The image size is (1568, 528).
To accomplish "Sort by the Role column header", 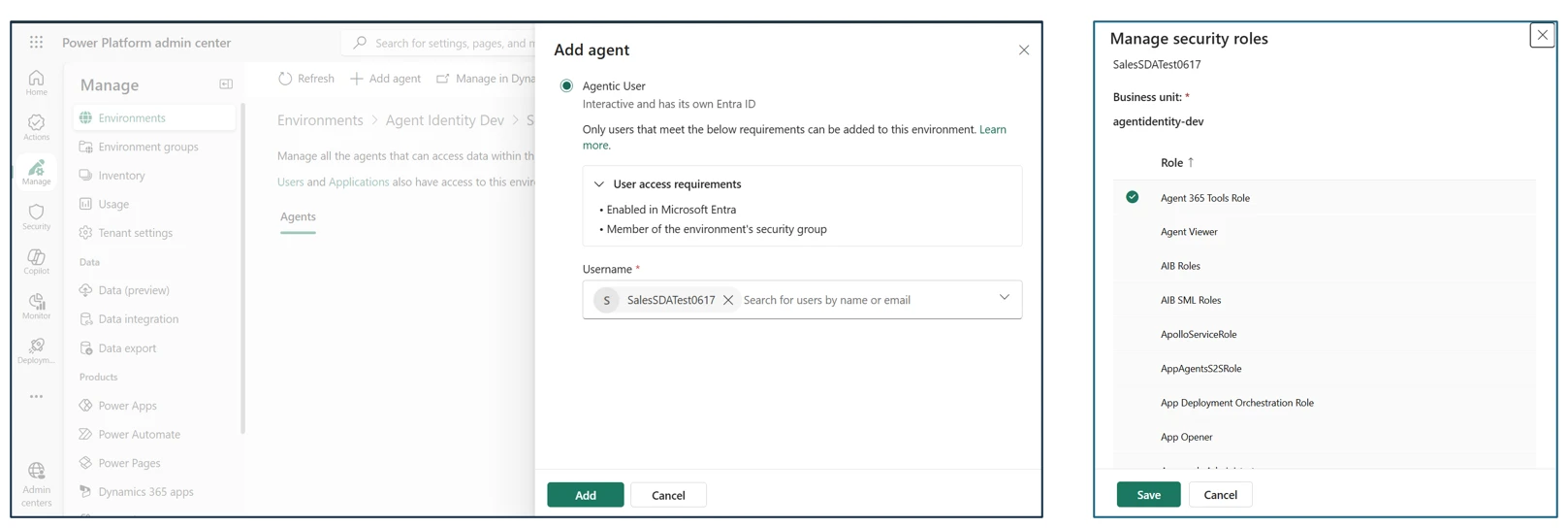I will point(1177,162).
